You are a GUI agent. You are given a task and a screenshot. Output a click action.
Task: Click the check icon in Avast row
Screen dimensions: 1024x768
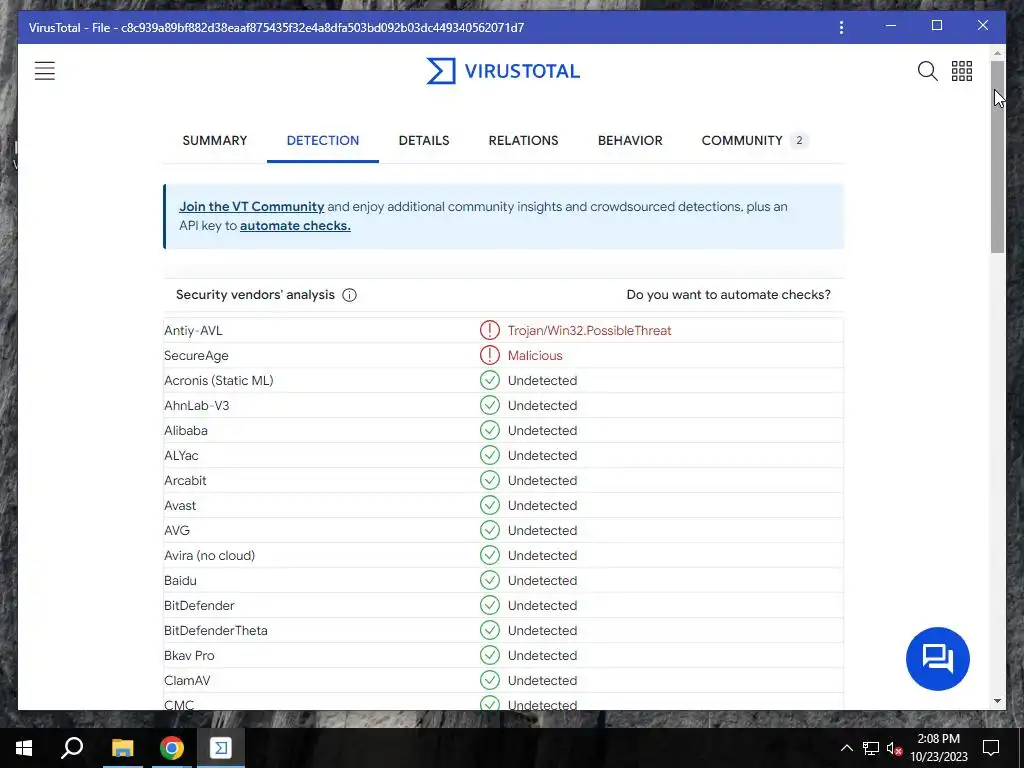(x=489, y=505)
